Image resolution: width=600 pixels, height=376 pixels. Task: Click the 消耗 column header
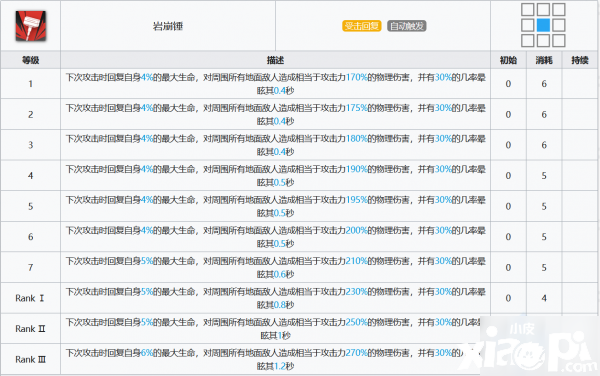point(544,60)
